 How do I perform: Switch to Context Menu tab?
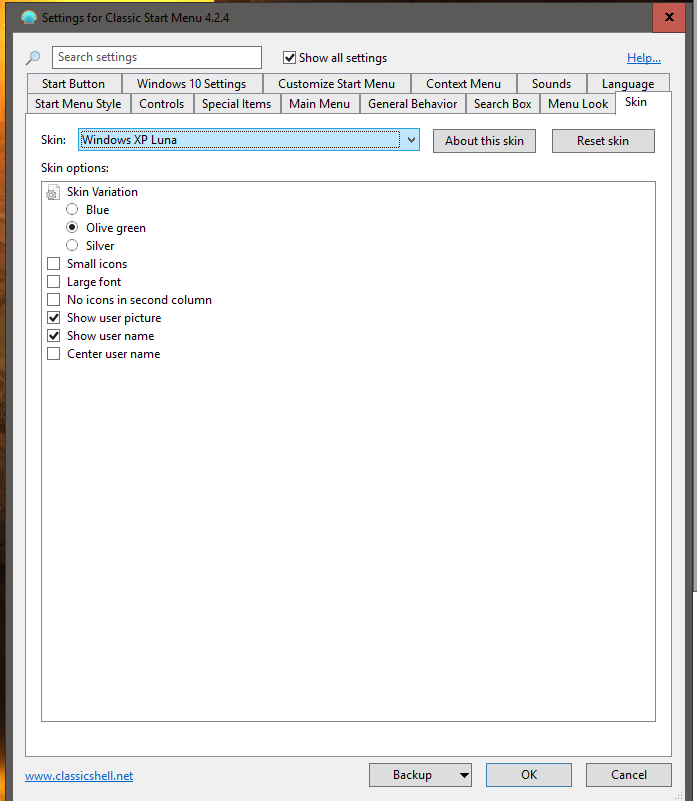[463, 84]
